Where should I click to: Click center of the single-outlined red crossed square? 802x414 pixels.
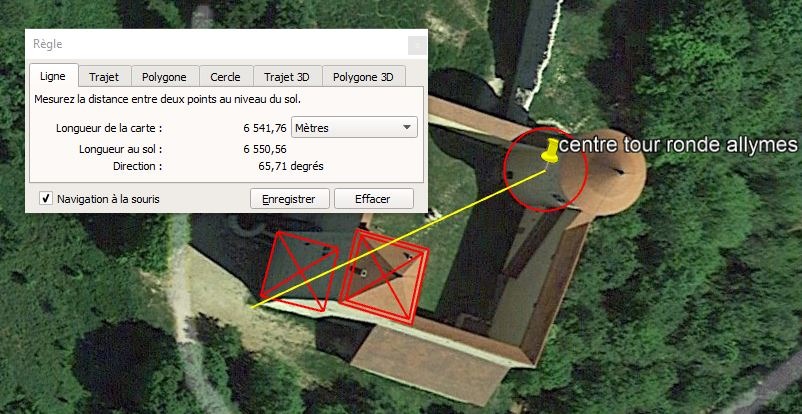300,271
